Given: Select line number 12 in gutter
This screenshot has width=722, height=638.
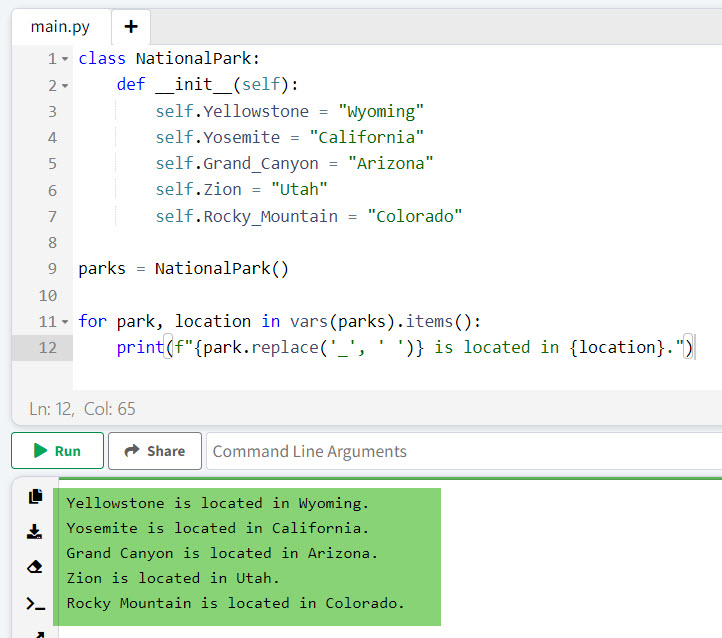Looking at the screenshot, I should click(x=47, y=348).
